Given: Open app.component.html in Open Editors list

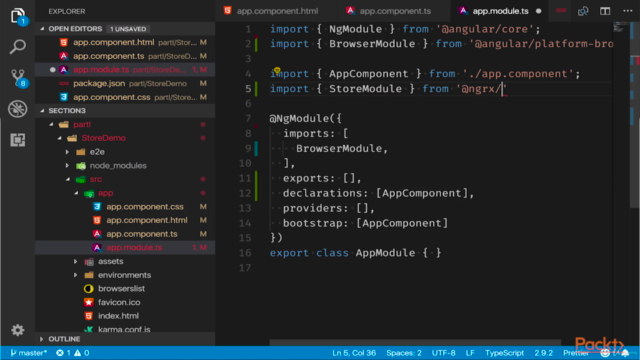Looking at the screenshot, I should coord(125,42).
